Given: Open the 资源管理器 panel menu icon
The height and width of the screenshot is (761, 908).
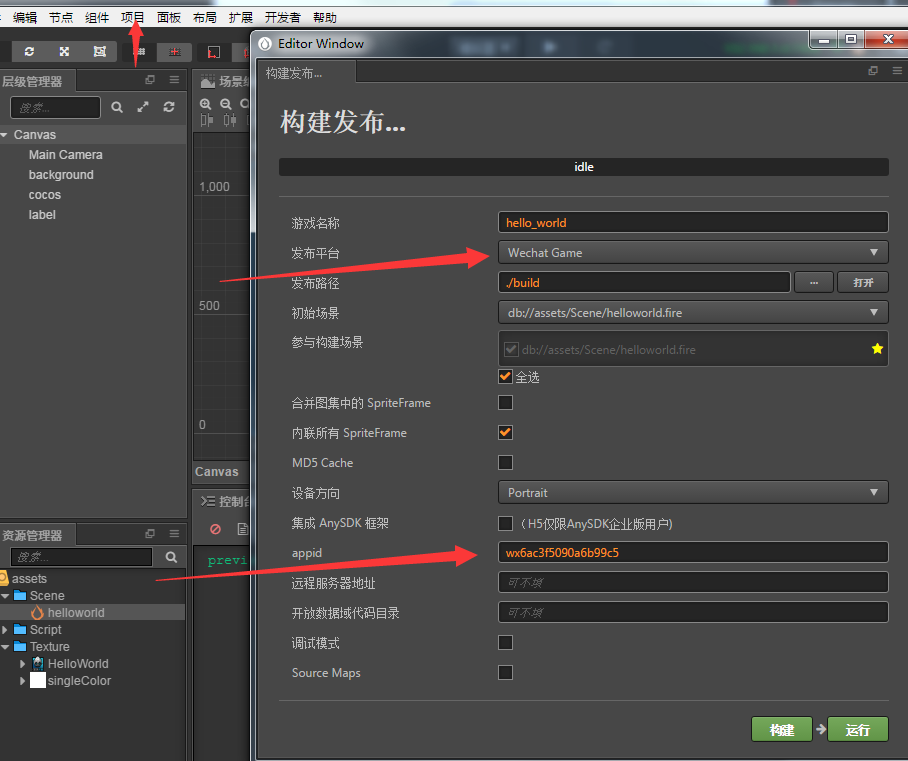Looking at the screenshot, I should point(174,533).
